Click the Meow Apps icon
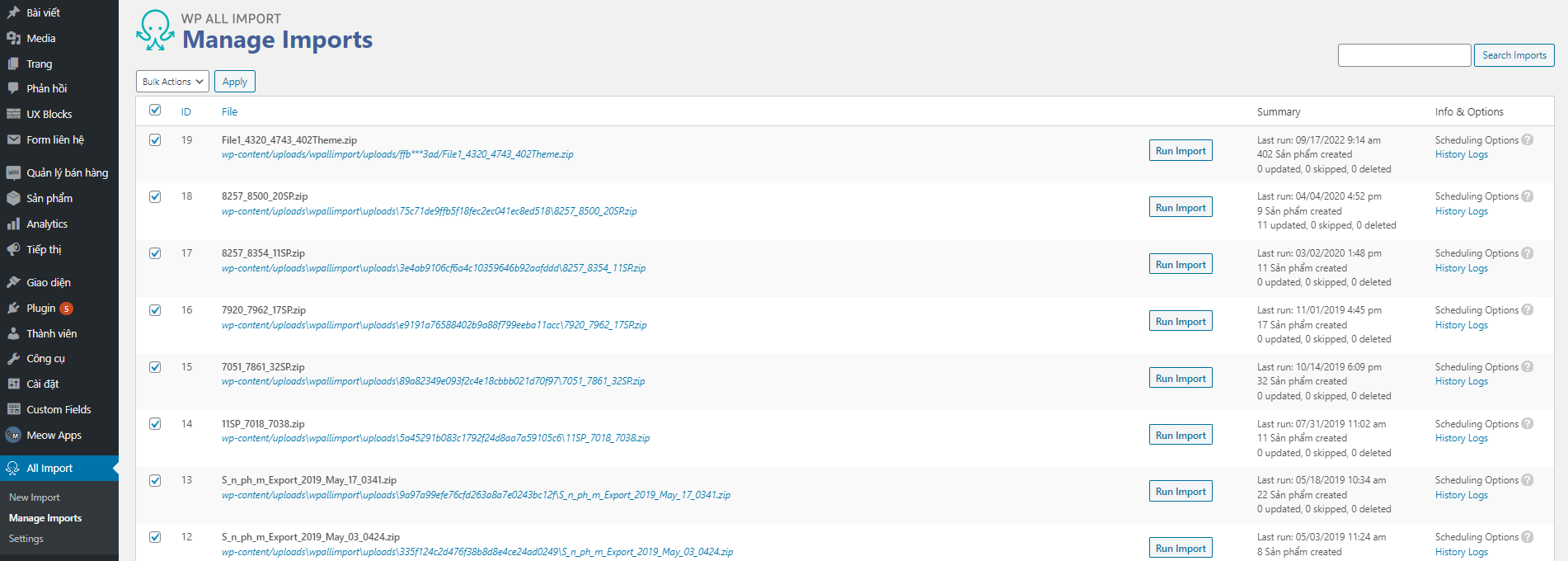The height and width of the screenshot is (561, 1568). coord(13,435)
